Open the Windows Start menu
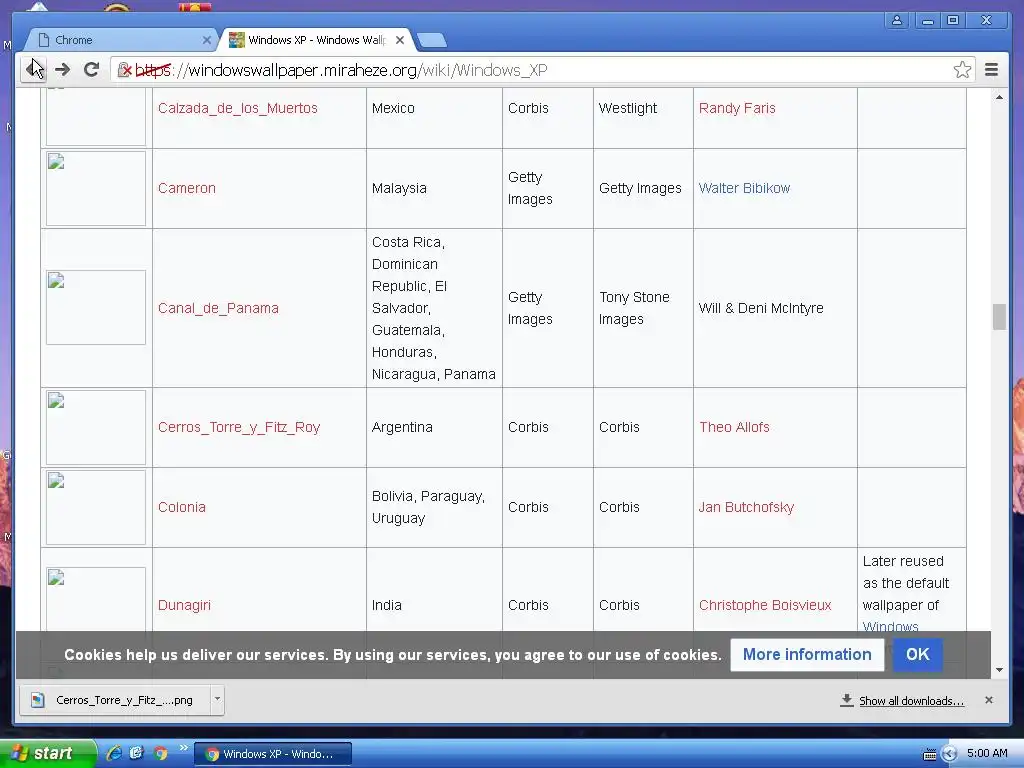1024x768 pixels. pyautogui.click(x=48, y=754)
